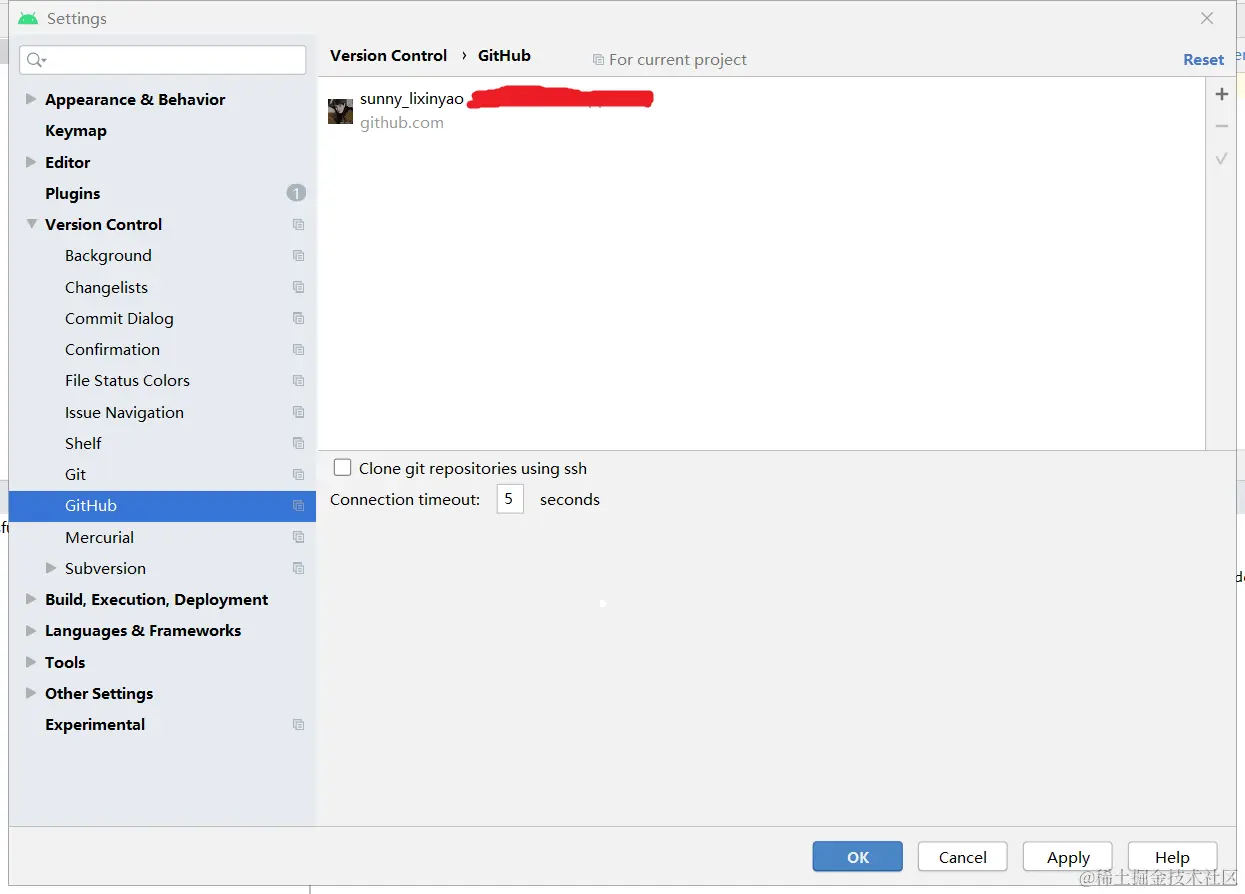The image size is (1245, 894).
Task: Click the Apply button
Action: pos(1068,857)
